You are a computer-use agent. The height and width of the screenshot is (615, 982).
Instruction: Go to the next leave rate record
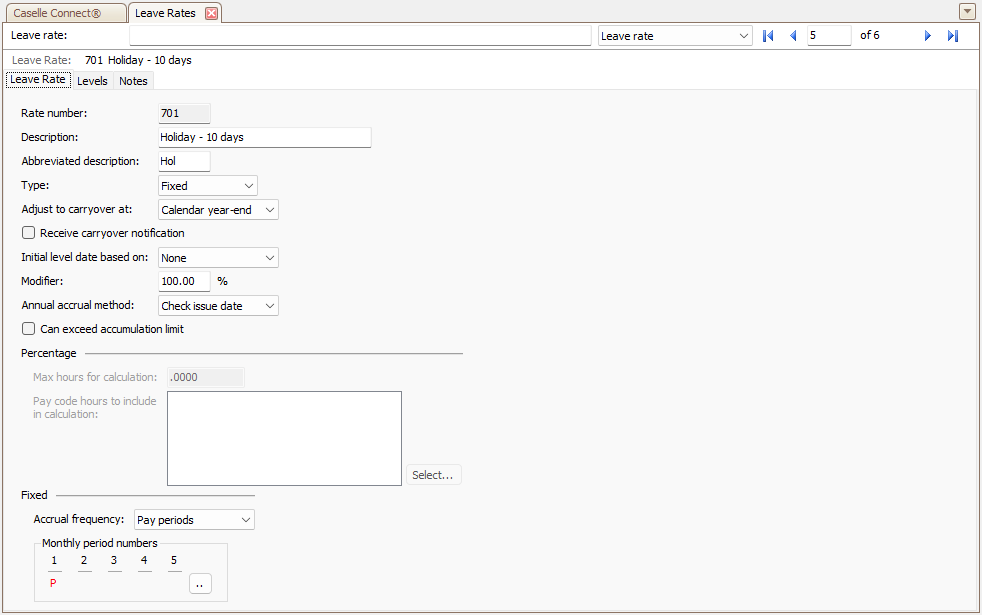[928, 36]
